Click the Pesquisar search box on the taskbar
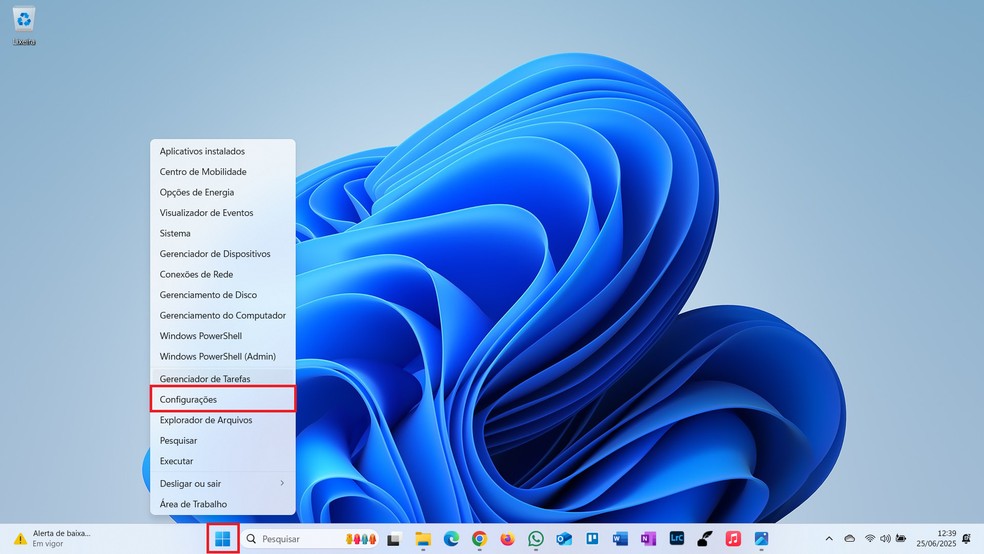 (x=300, y=539)
